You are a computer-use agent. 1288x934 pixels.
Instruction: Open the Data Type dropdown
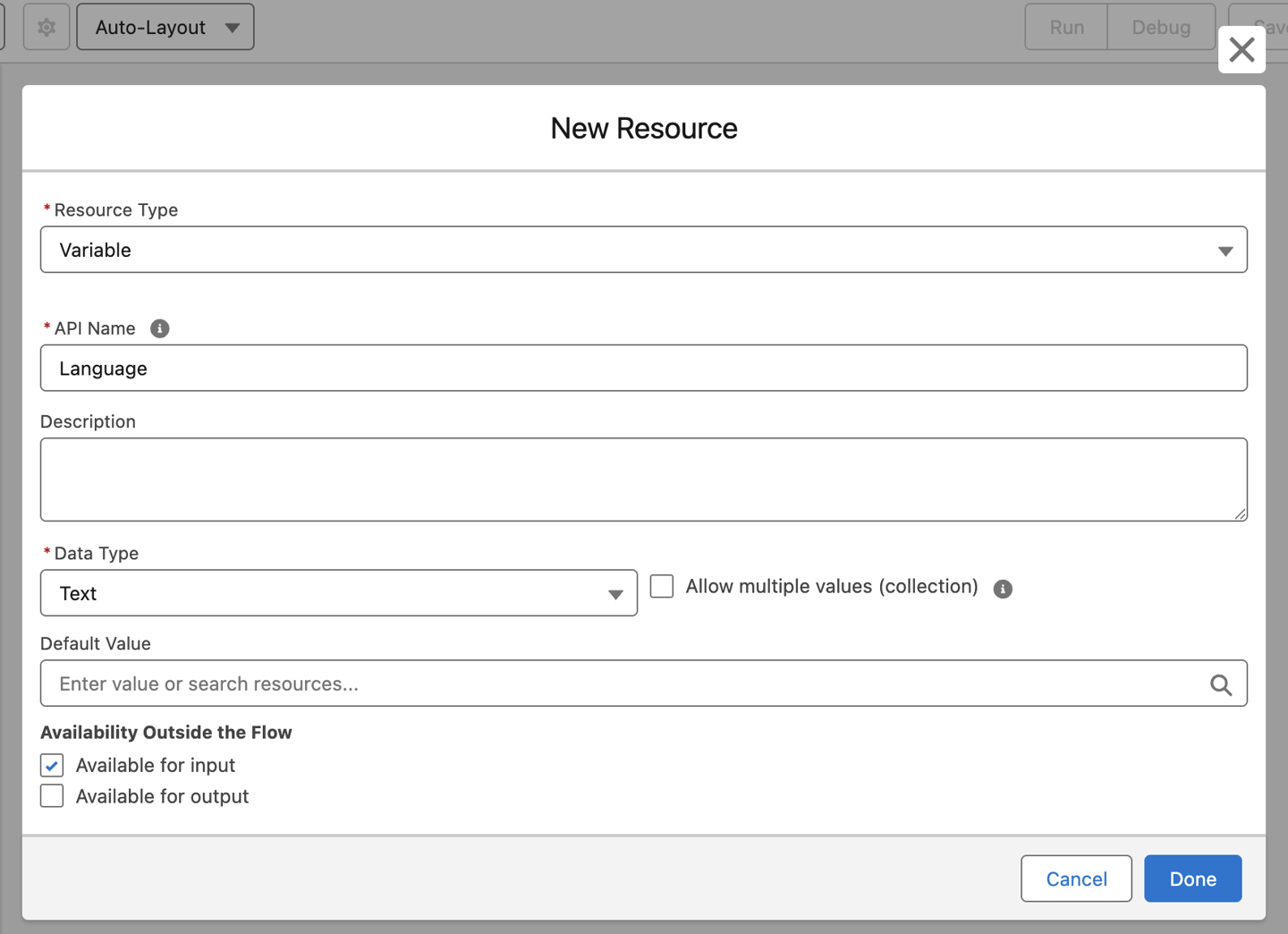point(339,593)
